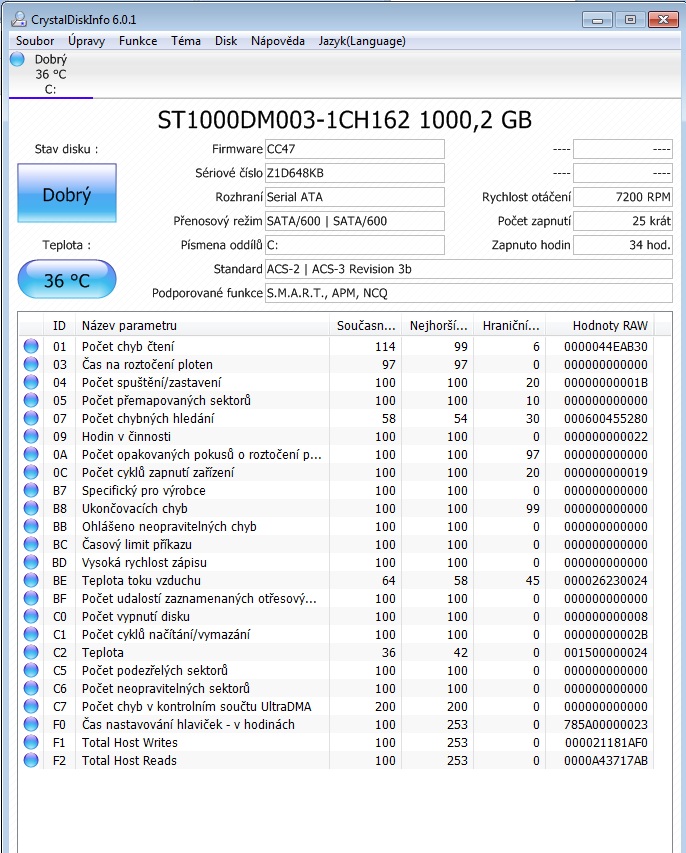Click status icon of row BC Časový limit příkazu
This screenshot has width=686, height=853.
[31, 544]
